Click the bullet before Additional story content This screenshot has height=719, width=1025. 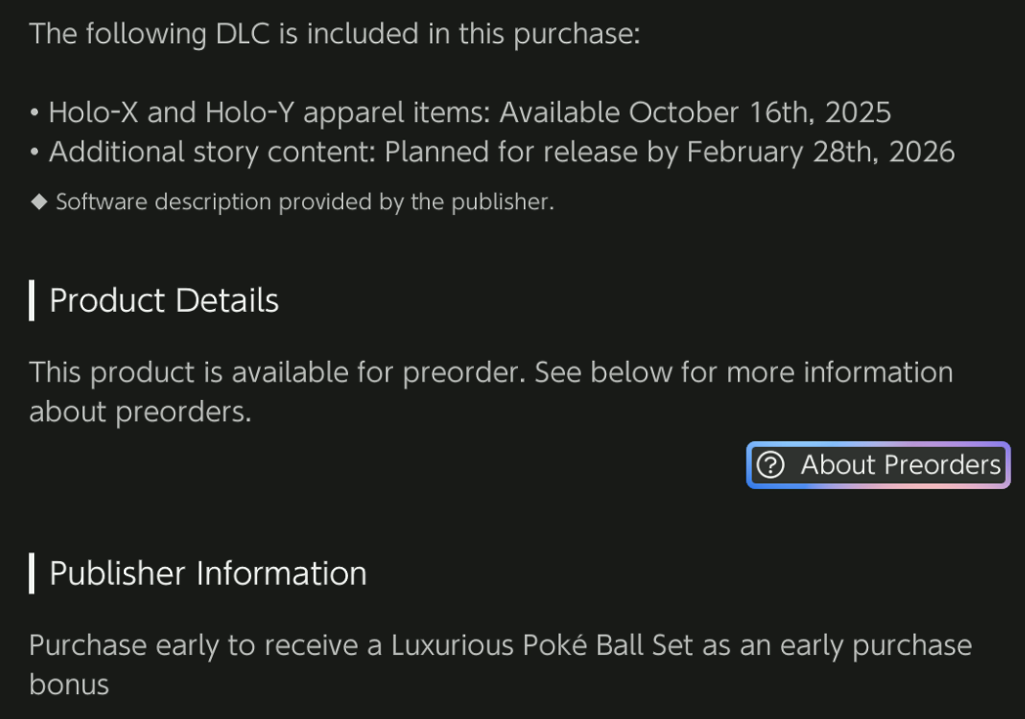(35, 153)
